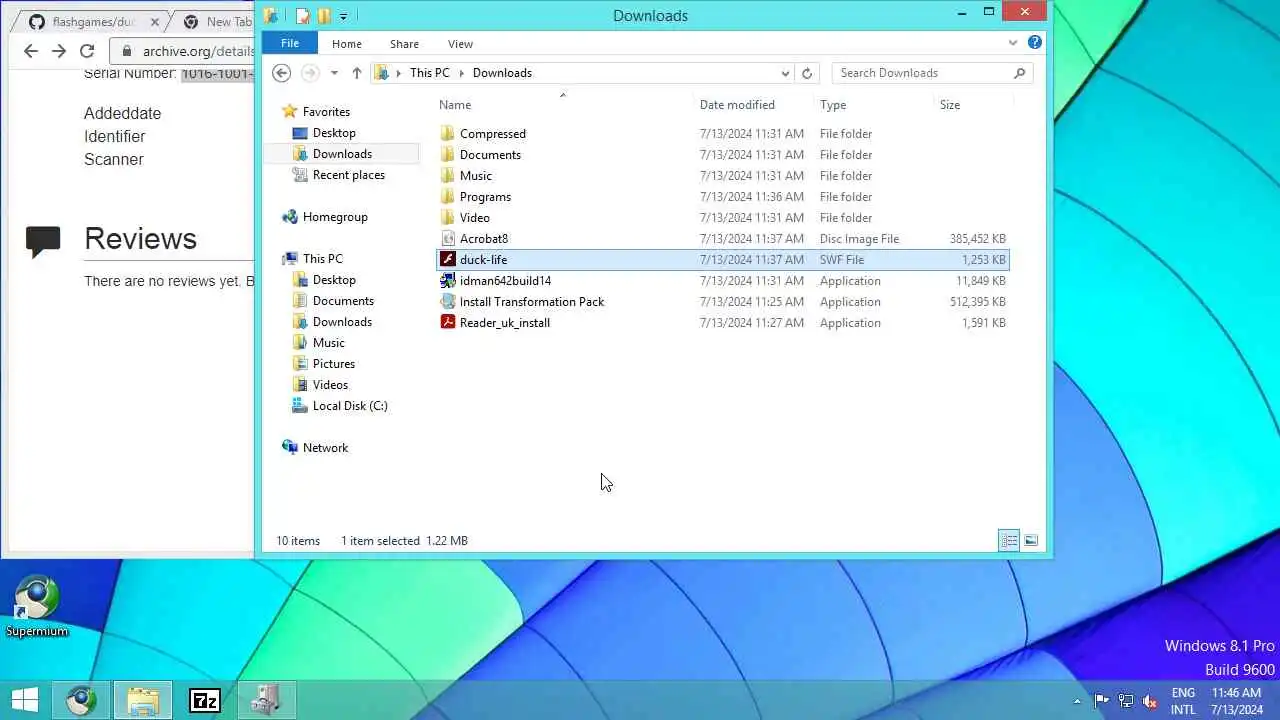Viewport: 1280px width, 720px height.
Task: Open Homegroup in navigation pane
Action: click(x=325, y=217)
